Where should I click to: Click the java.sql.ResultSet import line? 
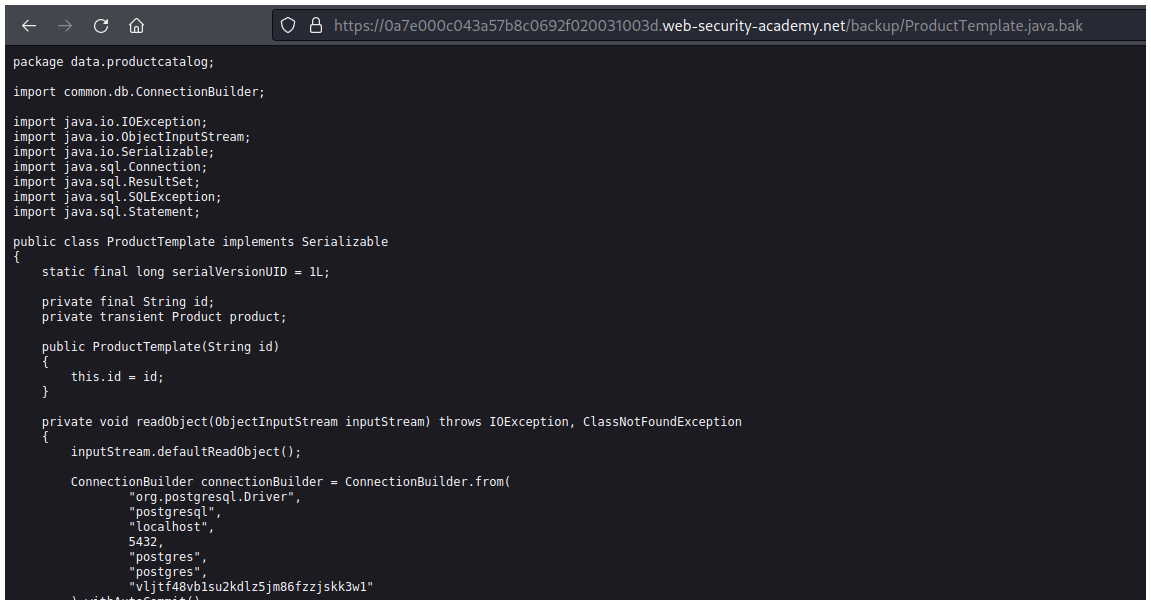pyautogui.click(x=106, y=182)
